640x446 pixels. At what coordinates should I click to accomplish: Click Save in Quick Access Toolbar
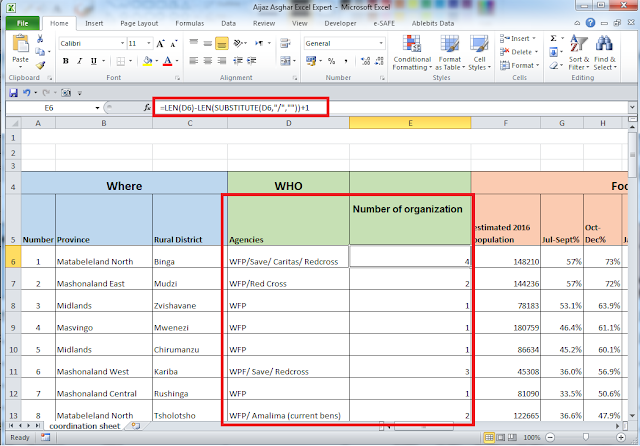coord(13,93)
